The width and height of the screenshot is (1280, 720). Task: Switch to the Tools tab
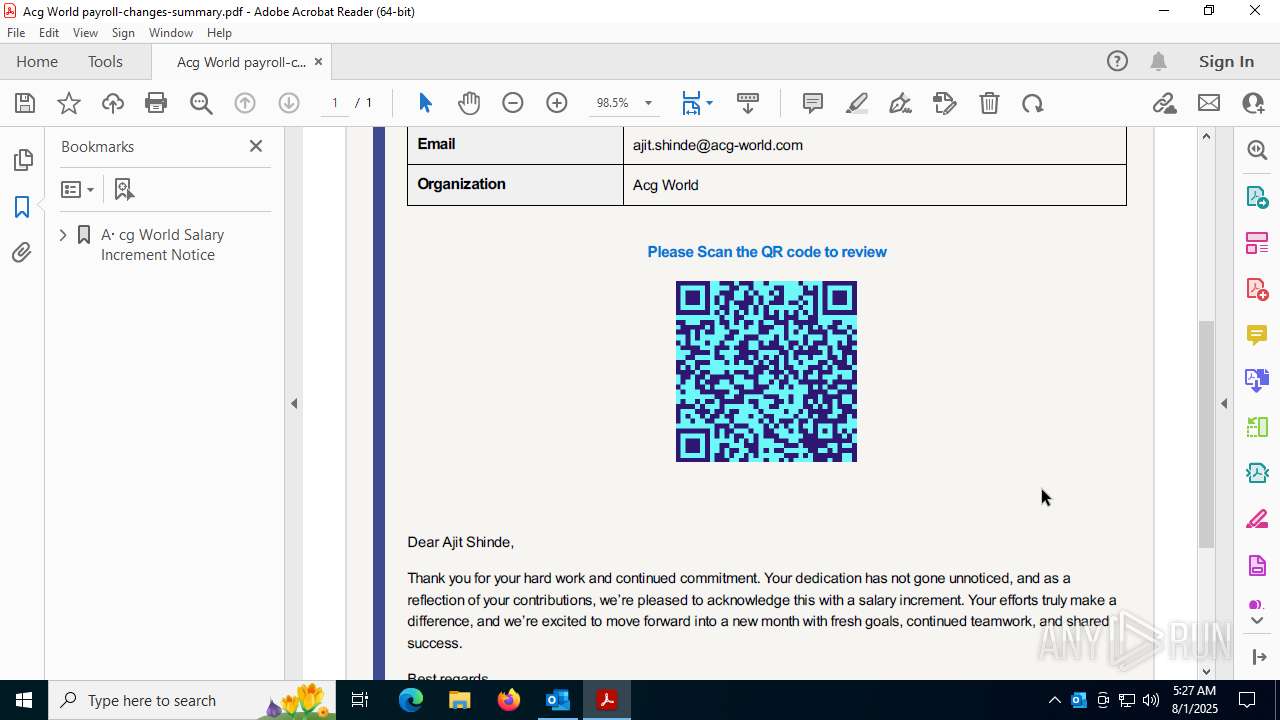click(105, 62)
